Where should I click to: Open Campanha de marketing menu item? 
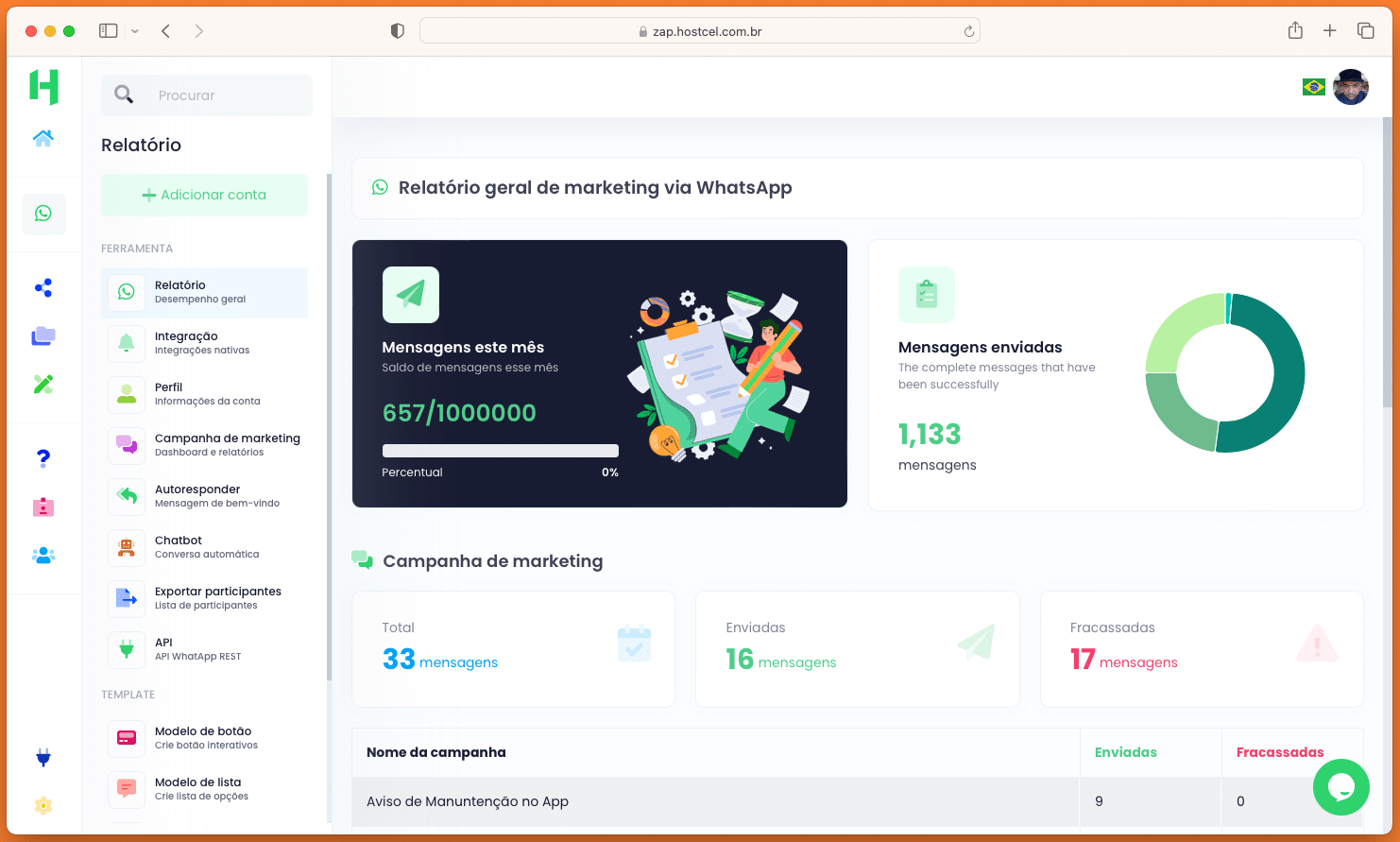pos(205,445)
